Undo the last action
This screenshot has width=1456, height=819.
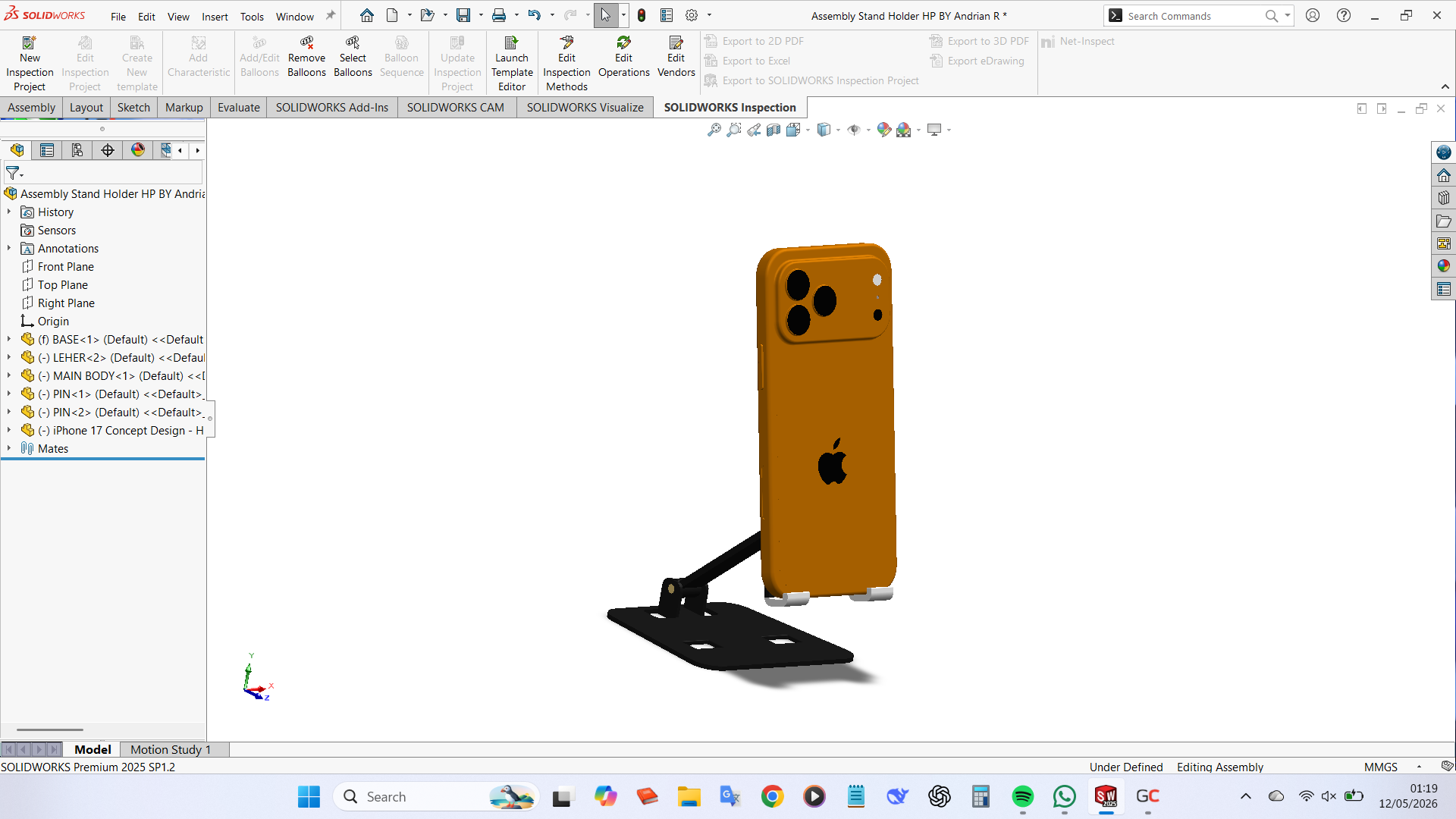coord(535,15)
